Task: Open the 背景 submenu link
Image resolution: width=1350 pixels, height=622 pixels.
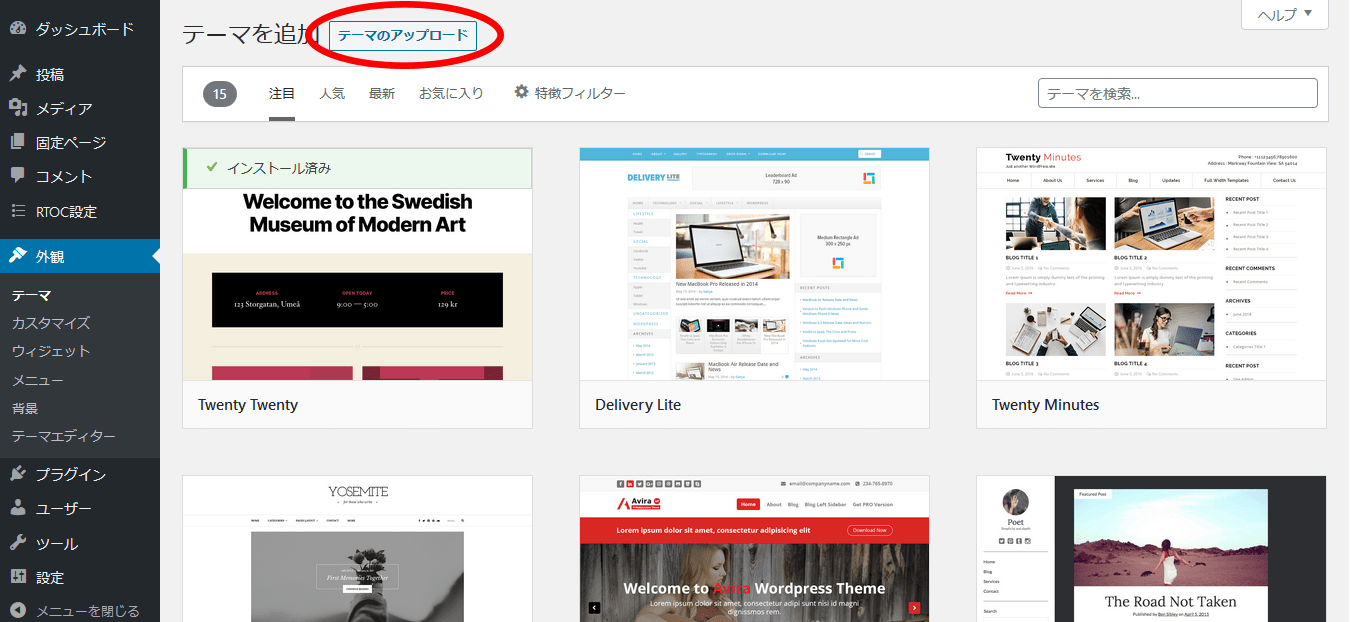Action: coord(25,408)
